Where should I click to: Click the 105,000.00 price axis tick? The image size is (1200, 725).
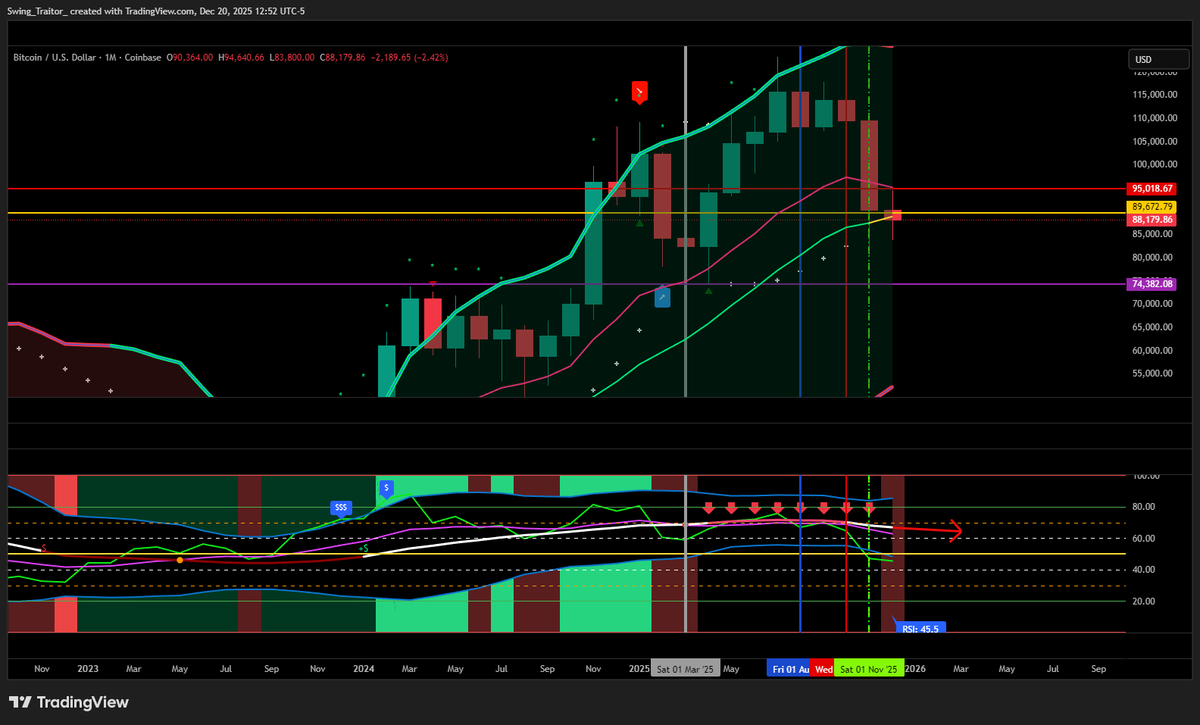pos(1153,141)
